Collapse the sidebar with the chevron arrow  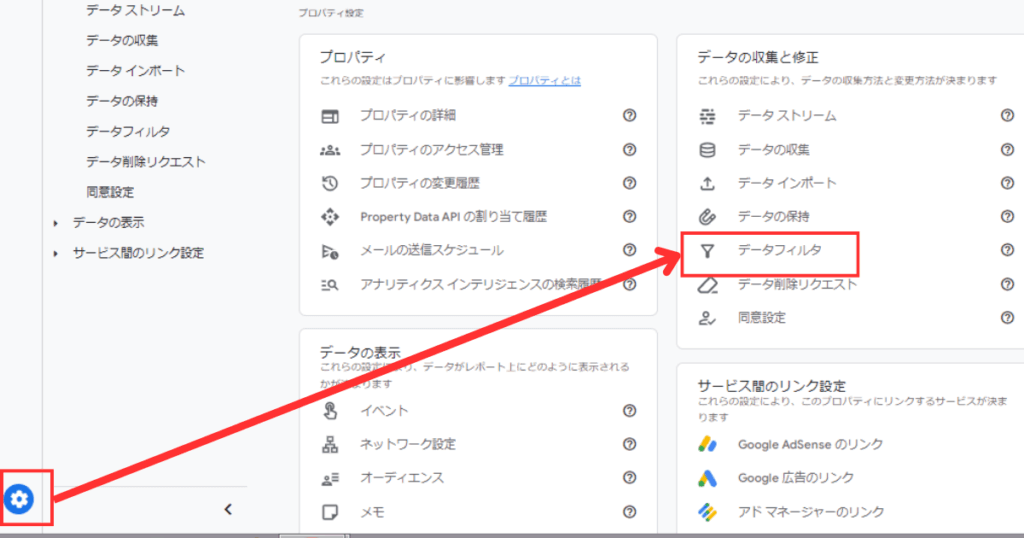228,509
